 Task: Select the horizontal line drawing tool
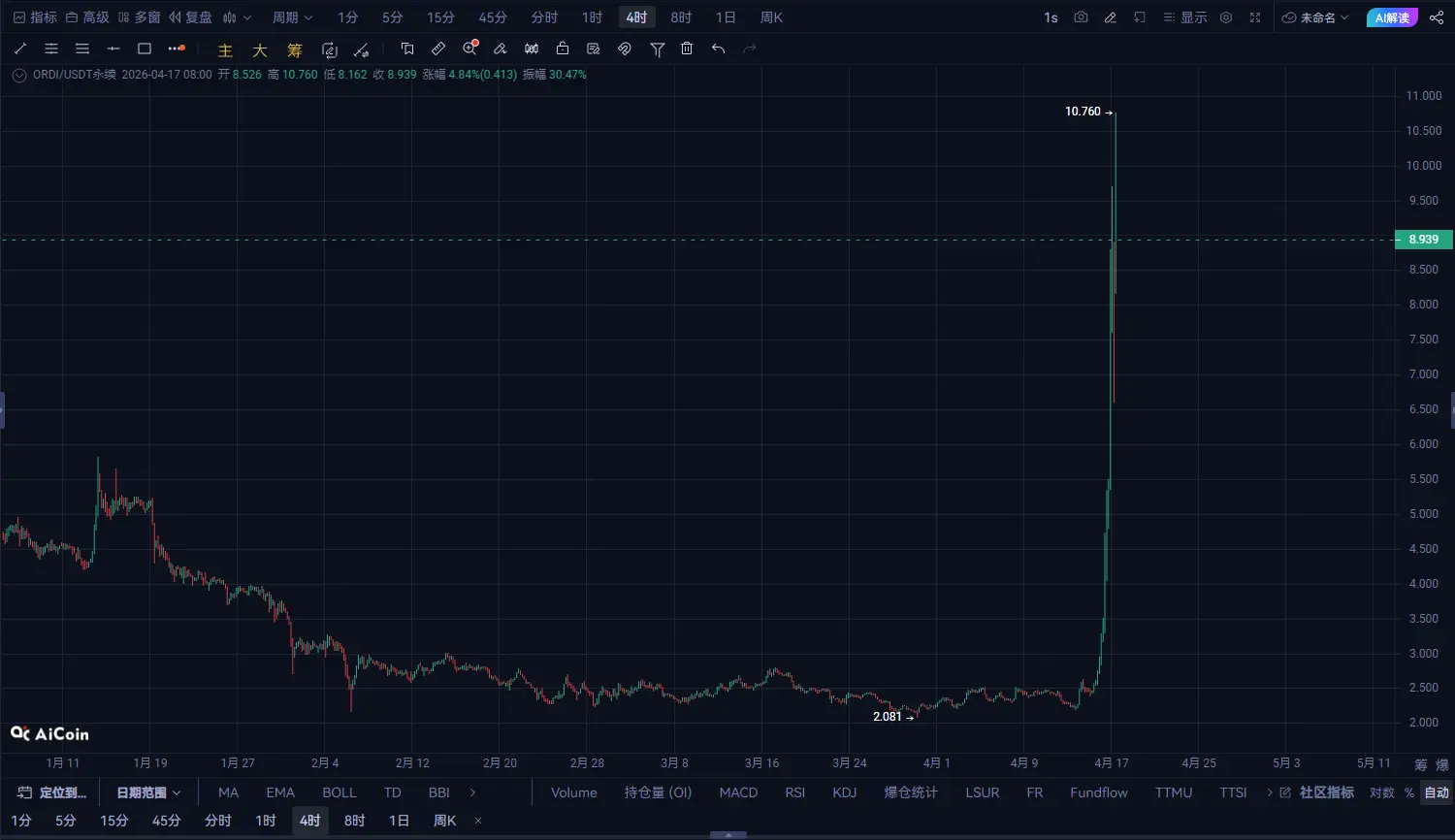[113, 48]
